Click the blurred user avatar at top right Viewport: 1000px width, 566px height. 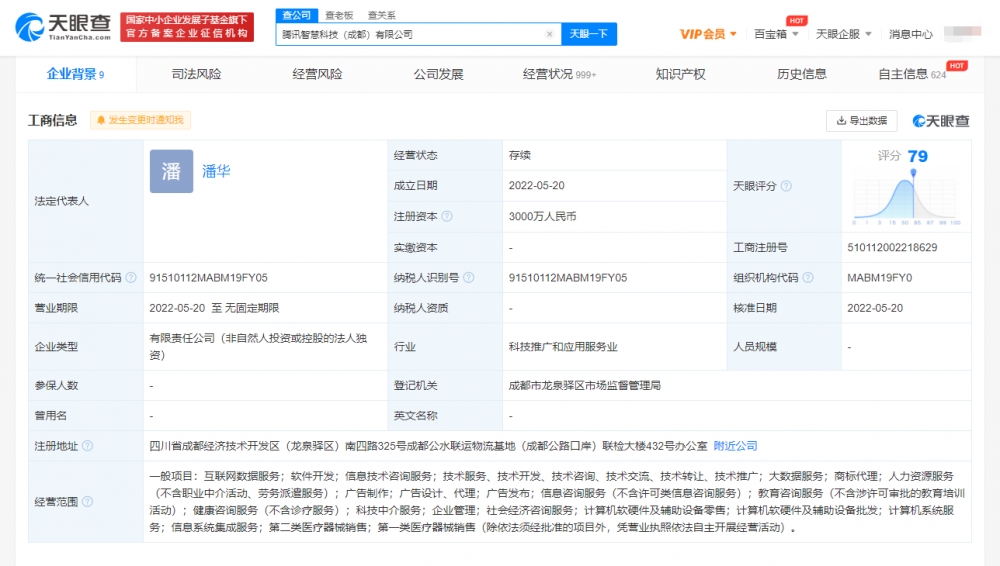click(962, 33)
